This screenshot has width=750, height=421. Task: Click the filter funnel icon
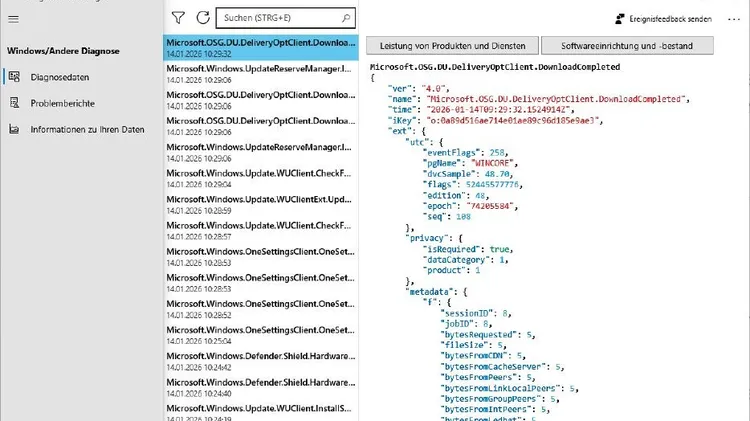178,18
